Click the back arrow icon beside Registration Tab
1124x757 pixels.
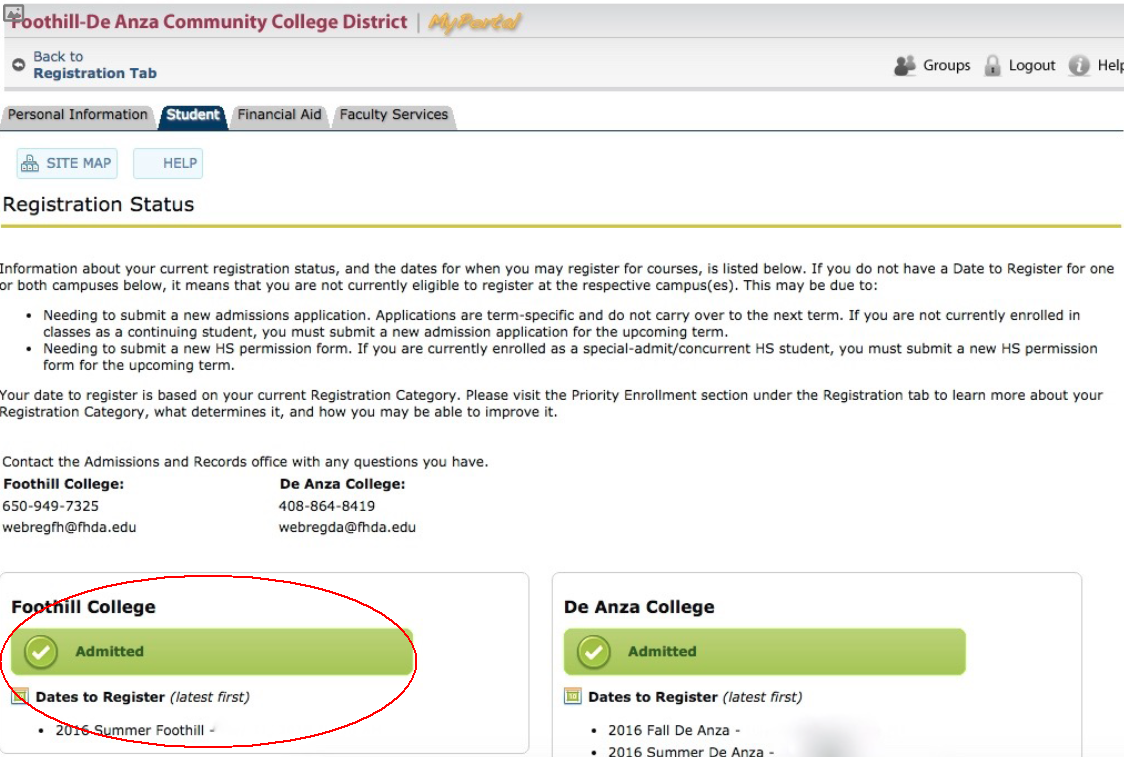[19, 65]
